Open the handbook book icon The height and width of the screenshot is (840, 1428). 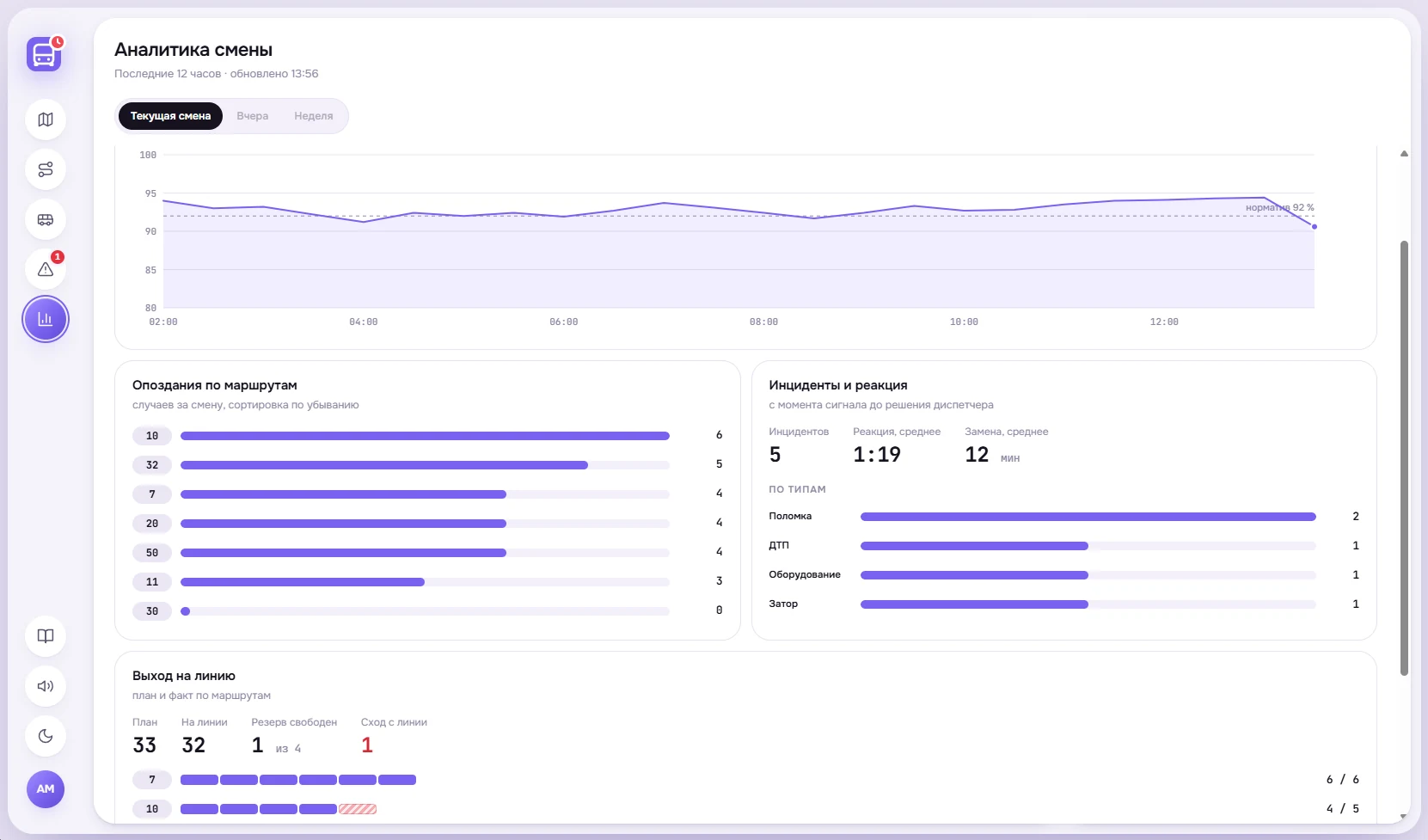click(46, 636)
